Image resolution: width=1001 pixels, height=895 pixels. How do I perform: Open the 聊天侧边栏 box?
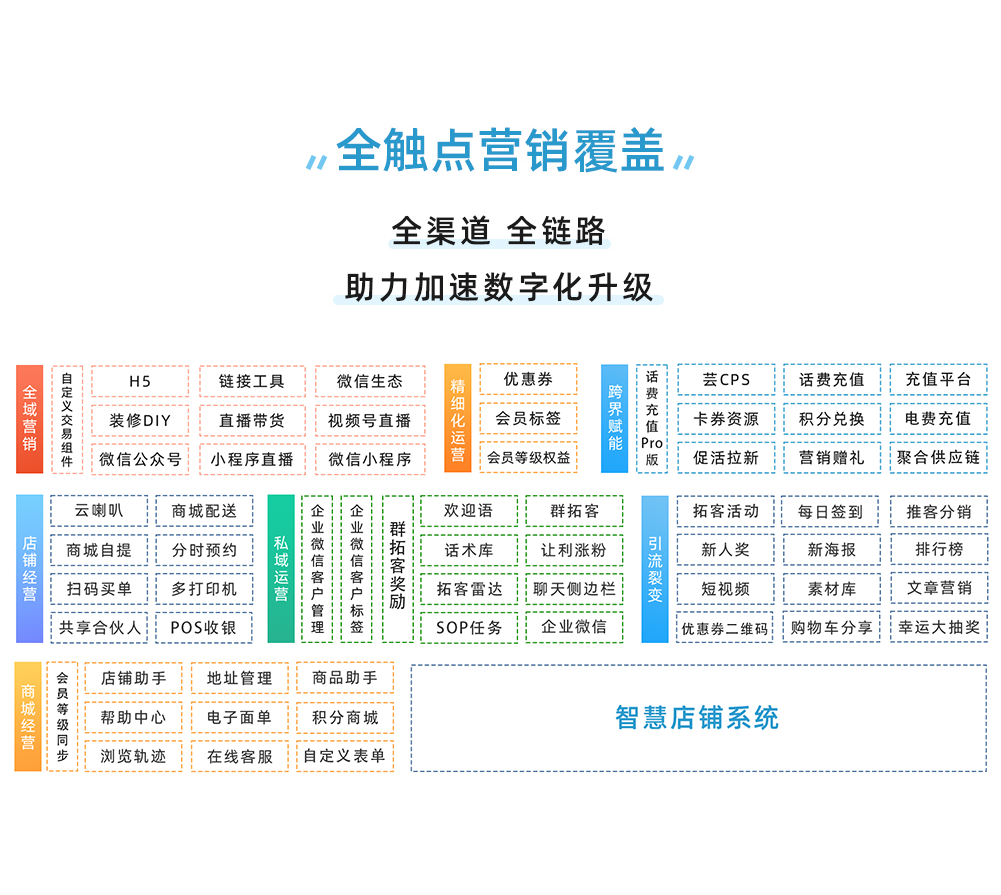[575, 589]
